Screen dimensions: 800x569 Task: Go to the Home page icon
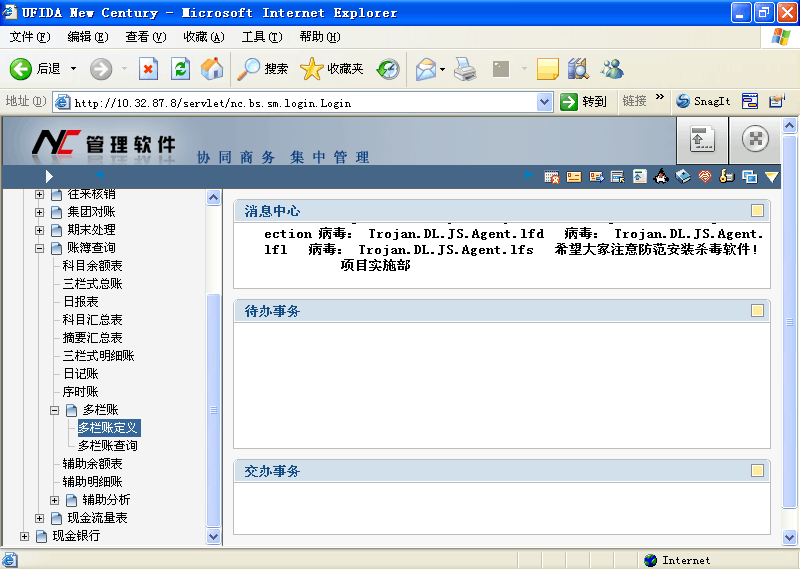[212, 69]
